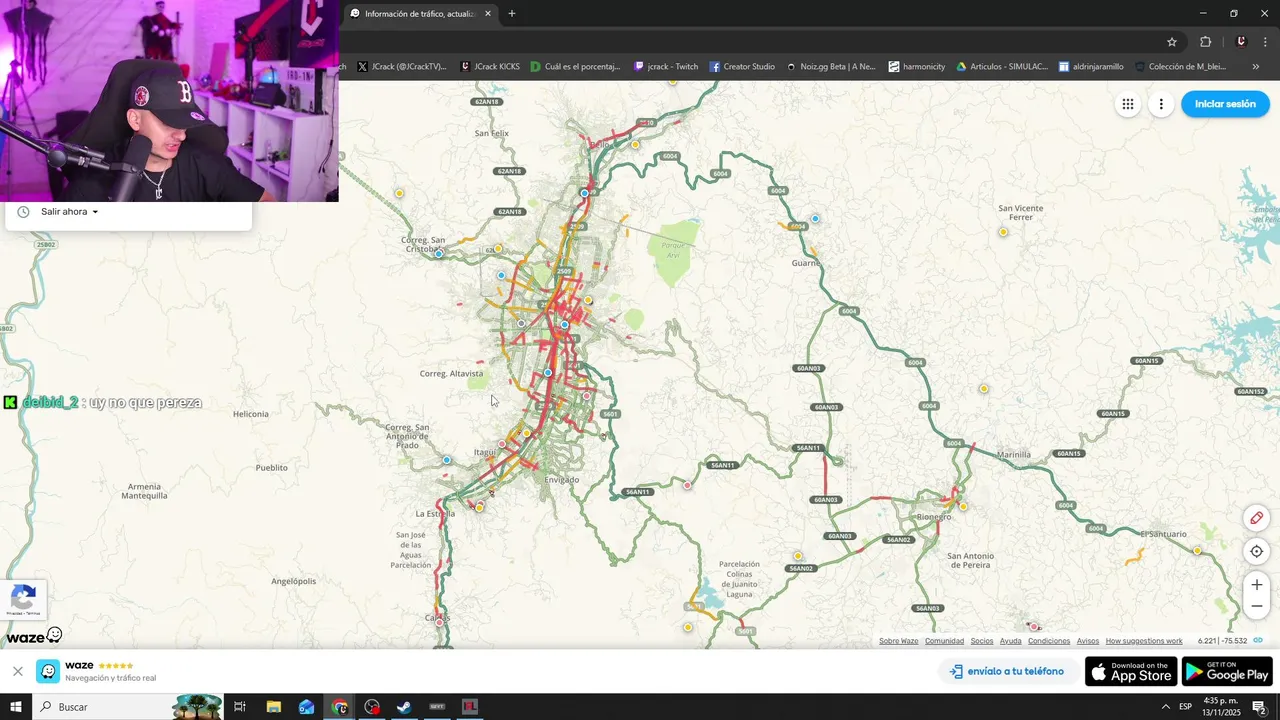Open the Waze apps grid menu
Image resolution: width=1280 pixels, height=720 pixels.
coord(1127,104)
